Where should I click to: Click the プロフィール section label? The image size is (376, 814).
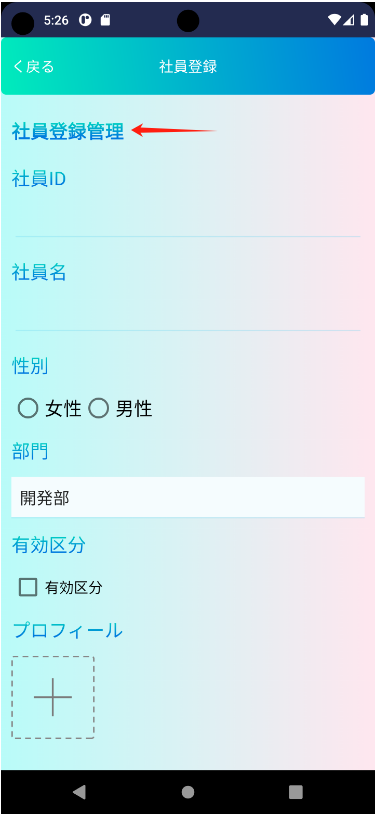tap(68, 630)
